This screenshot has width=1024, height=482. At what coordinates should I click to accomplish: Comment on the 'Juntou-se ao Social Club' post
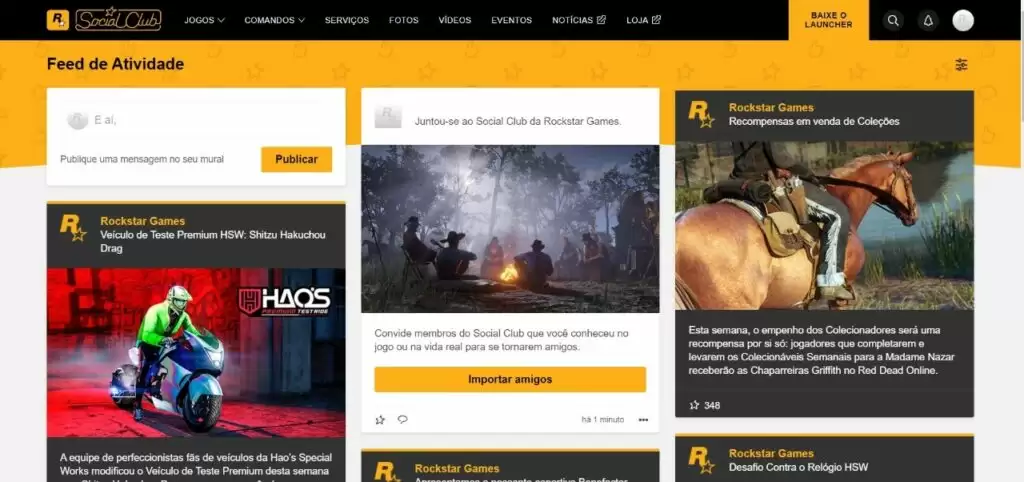[402, 419]
